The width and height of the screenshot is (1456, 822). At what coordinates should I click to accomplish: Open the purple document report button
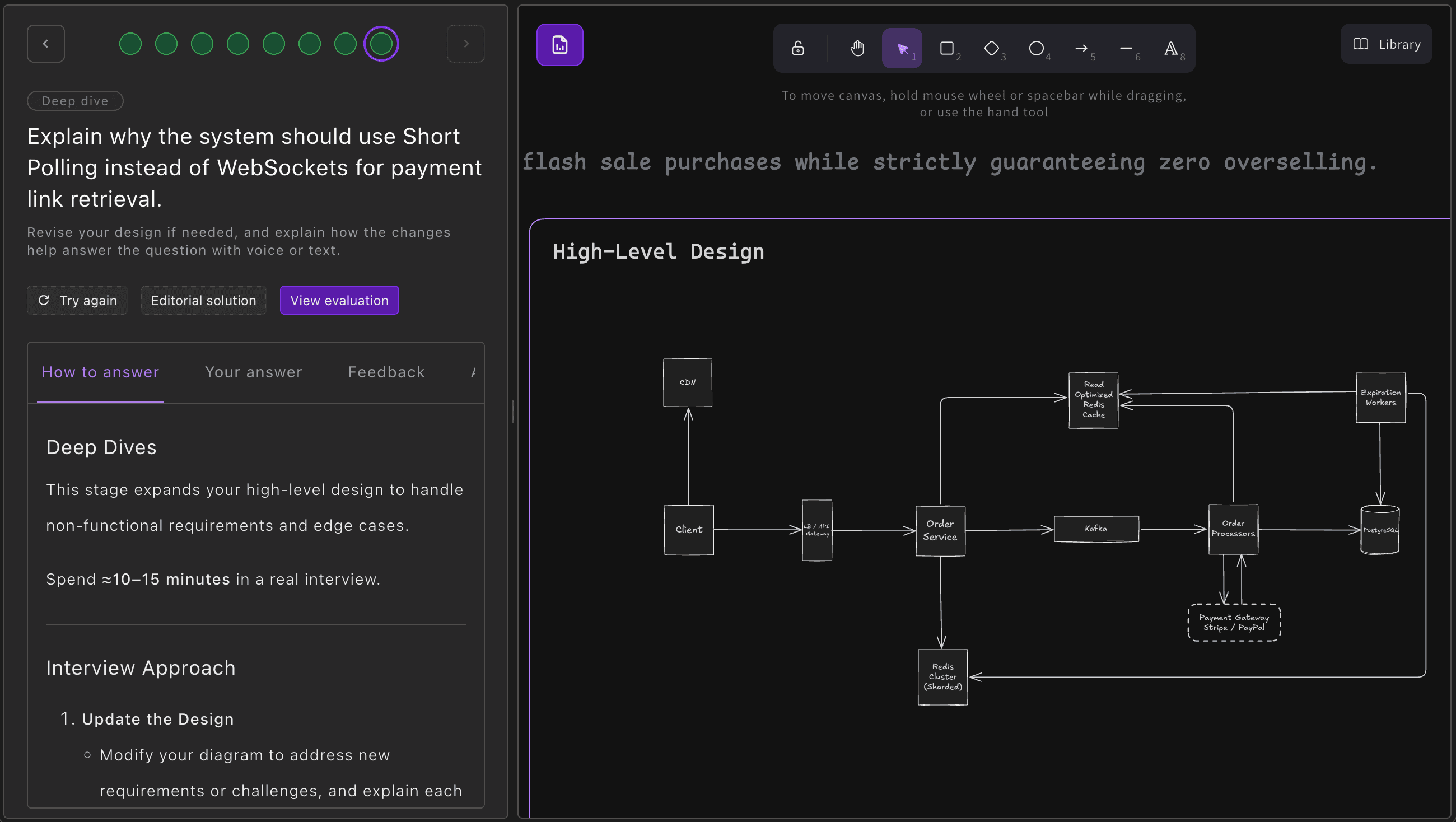559,45
